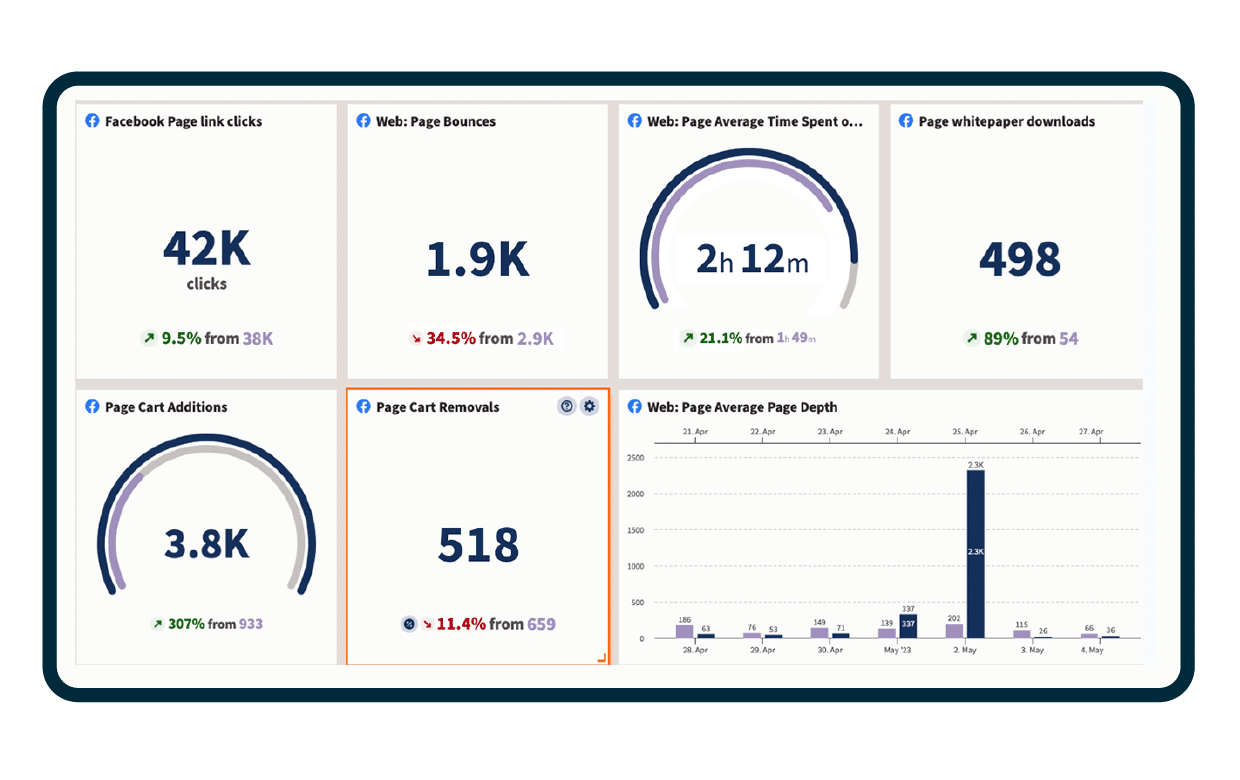Grab the resize handle on the Cart Removals widget
The image size is (1240, 780).
[602, 657]
